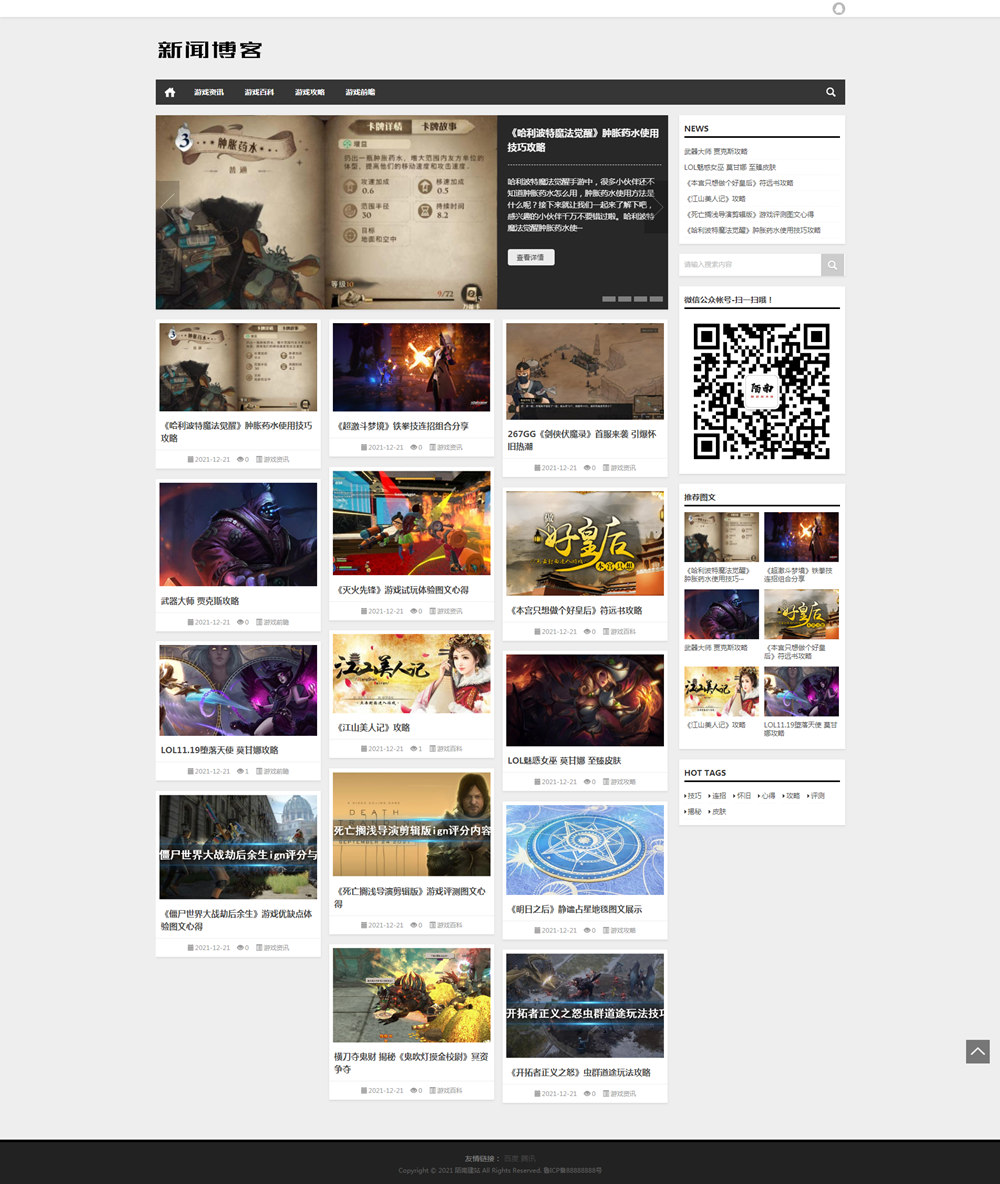Open NEWS item 《本宫只想做个好皇后》符远书攻略
Viewport: 1000px width, 1184px height.
(x=739, y=183)
